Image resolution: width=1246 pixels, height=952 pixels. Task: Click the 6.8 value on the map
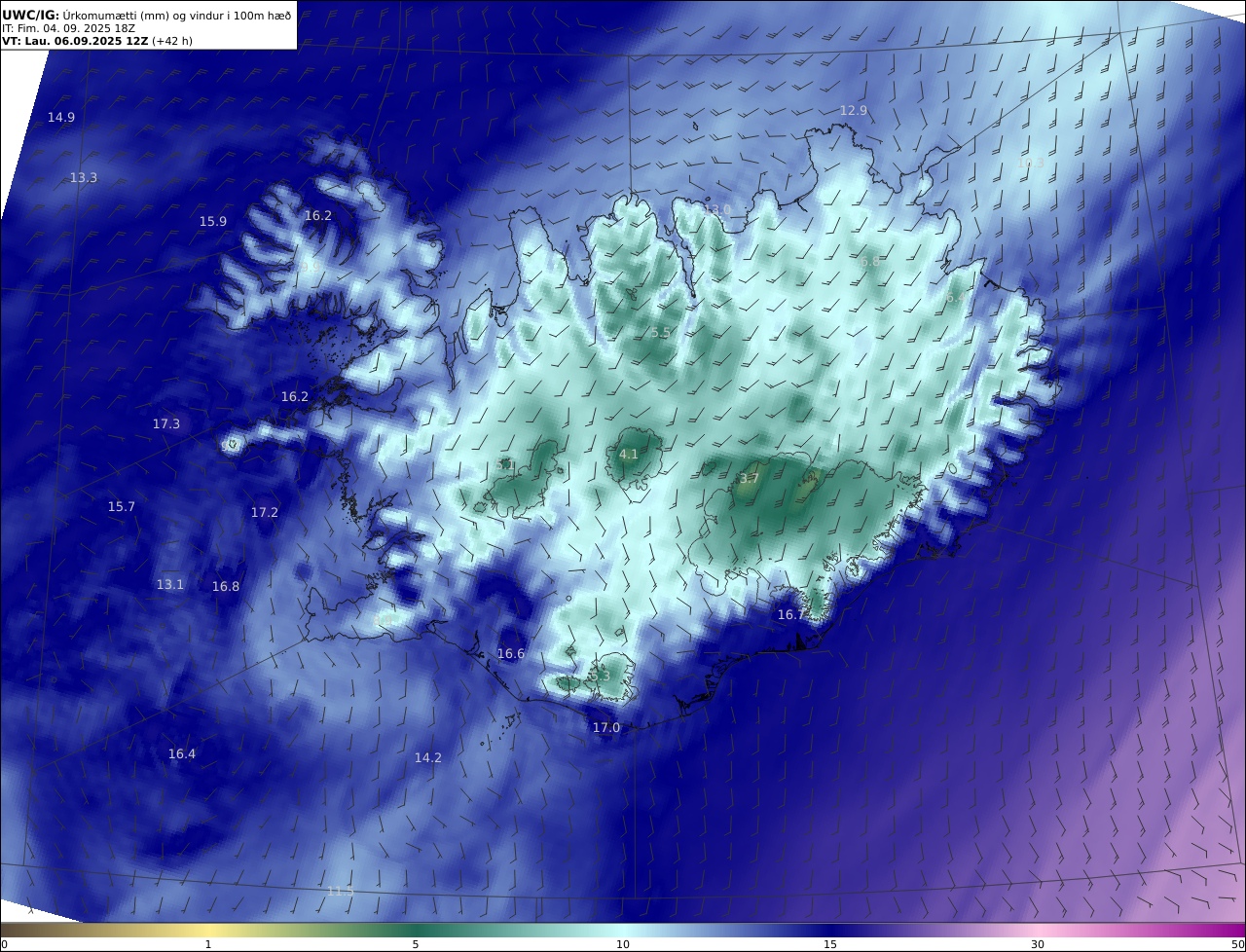[869, 262]
